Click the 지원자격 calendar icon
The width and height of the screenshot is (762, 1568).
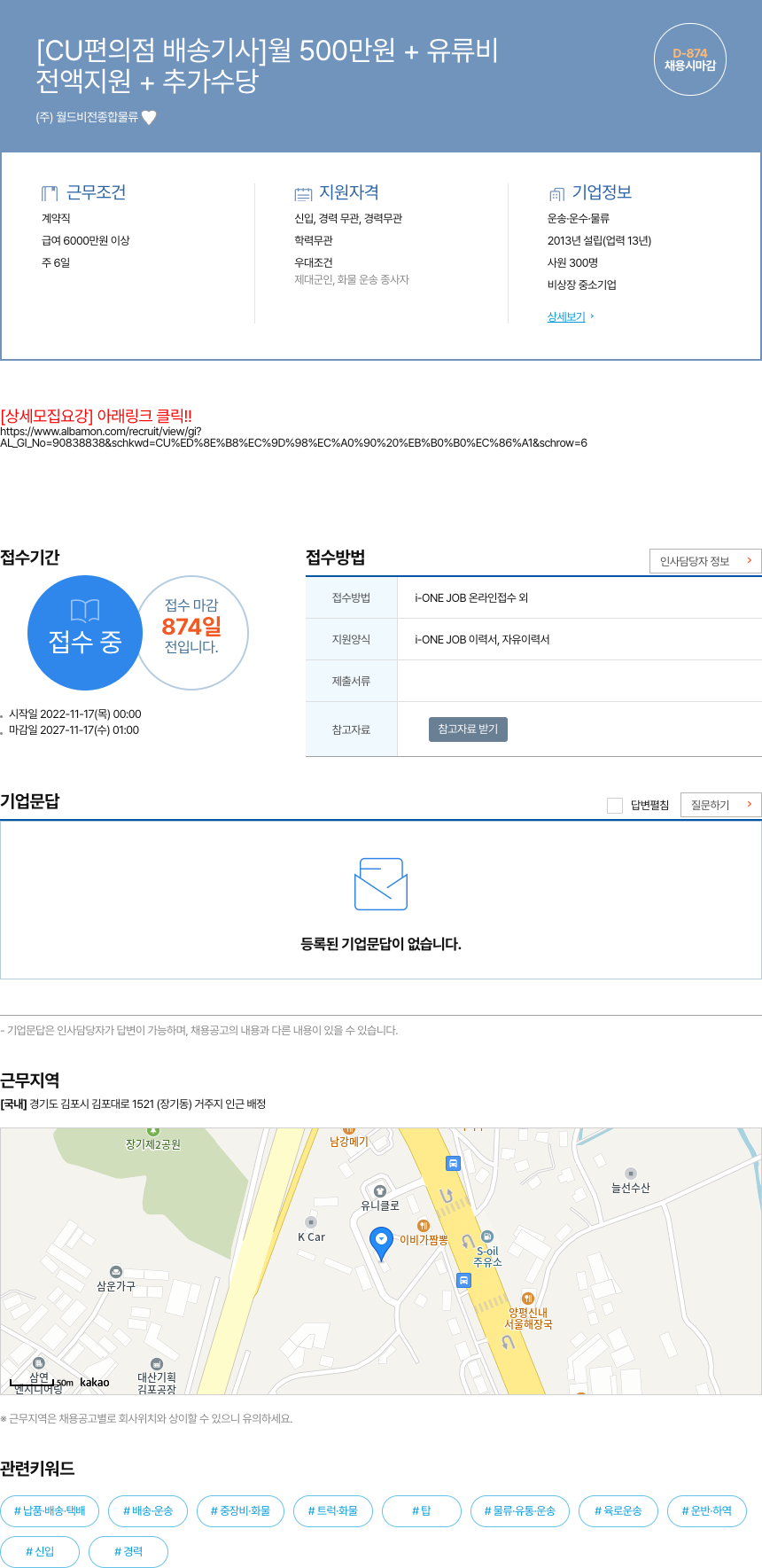coord(303,193)
